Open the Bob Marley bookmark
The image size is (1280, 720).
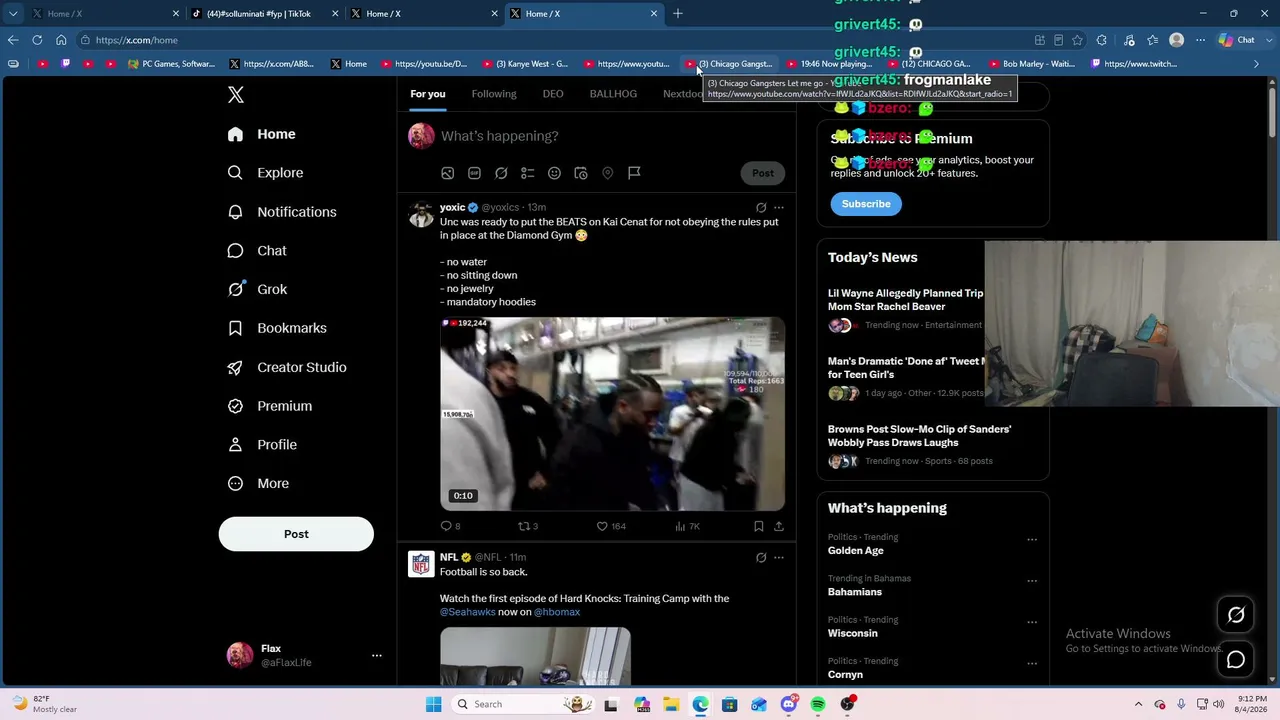click(x=1031, y=64)
